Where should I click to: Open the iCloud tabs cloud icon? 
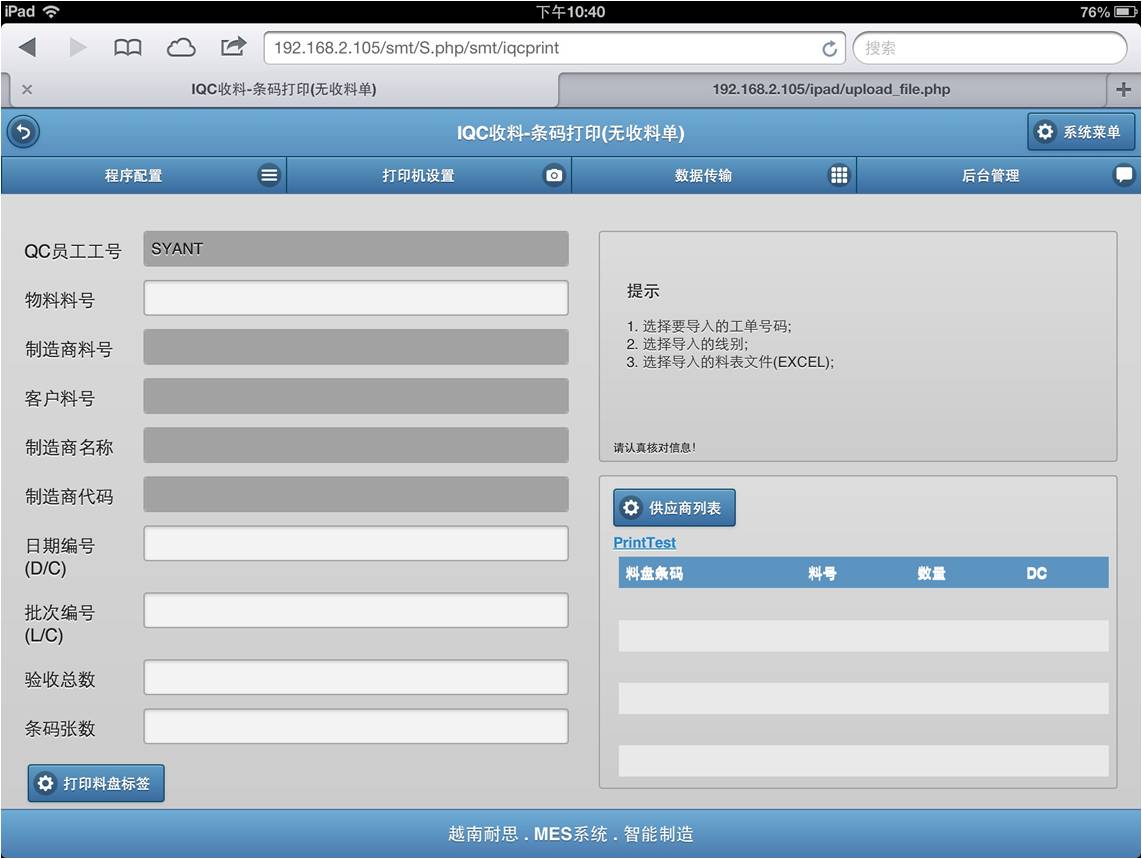(x=180, y=48)
